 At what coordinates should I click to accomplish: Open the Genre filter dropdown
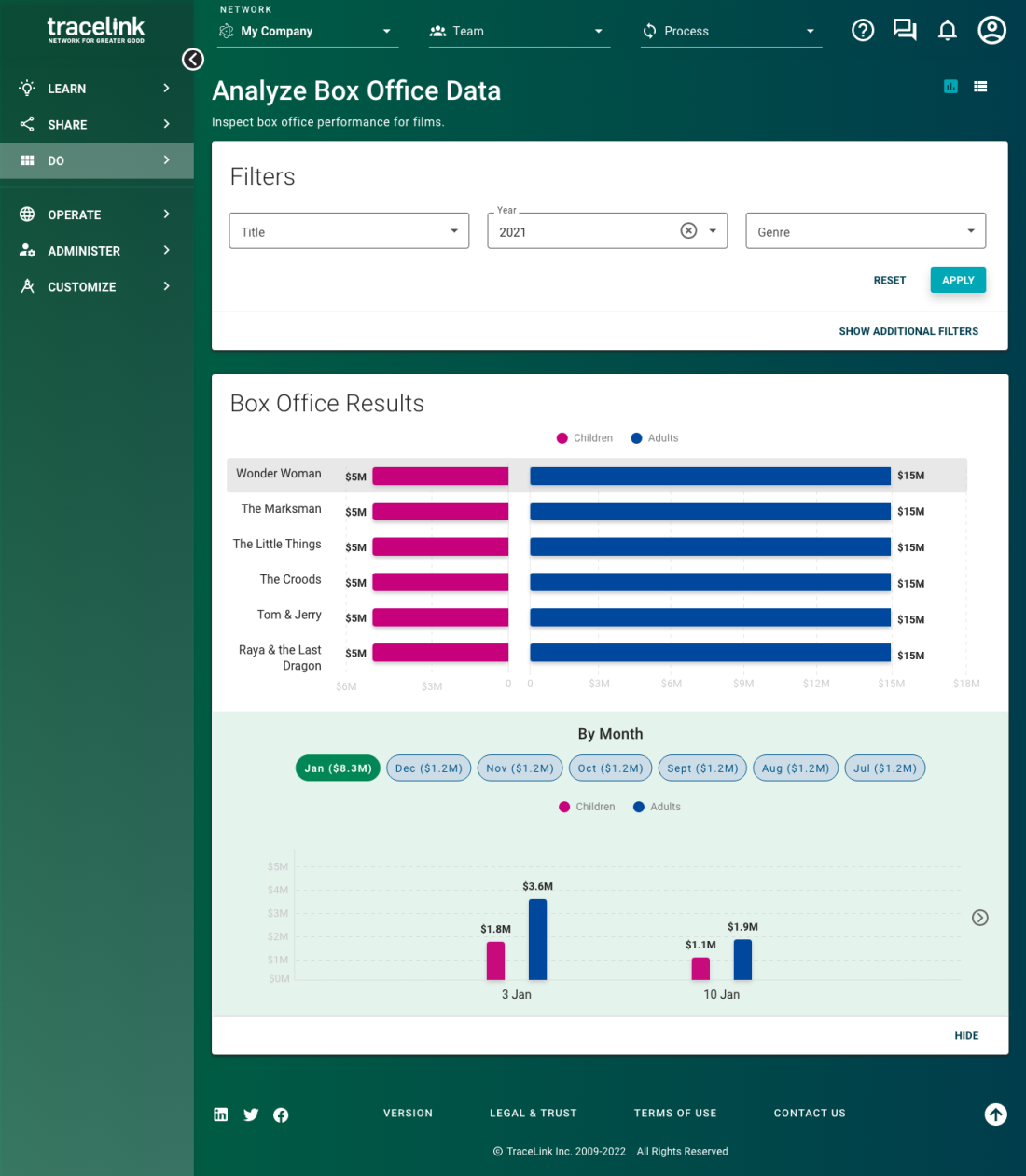[x=866, y=231]
